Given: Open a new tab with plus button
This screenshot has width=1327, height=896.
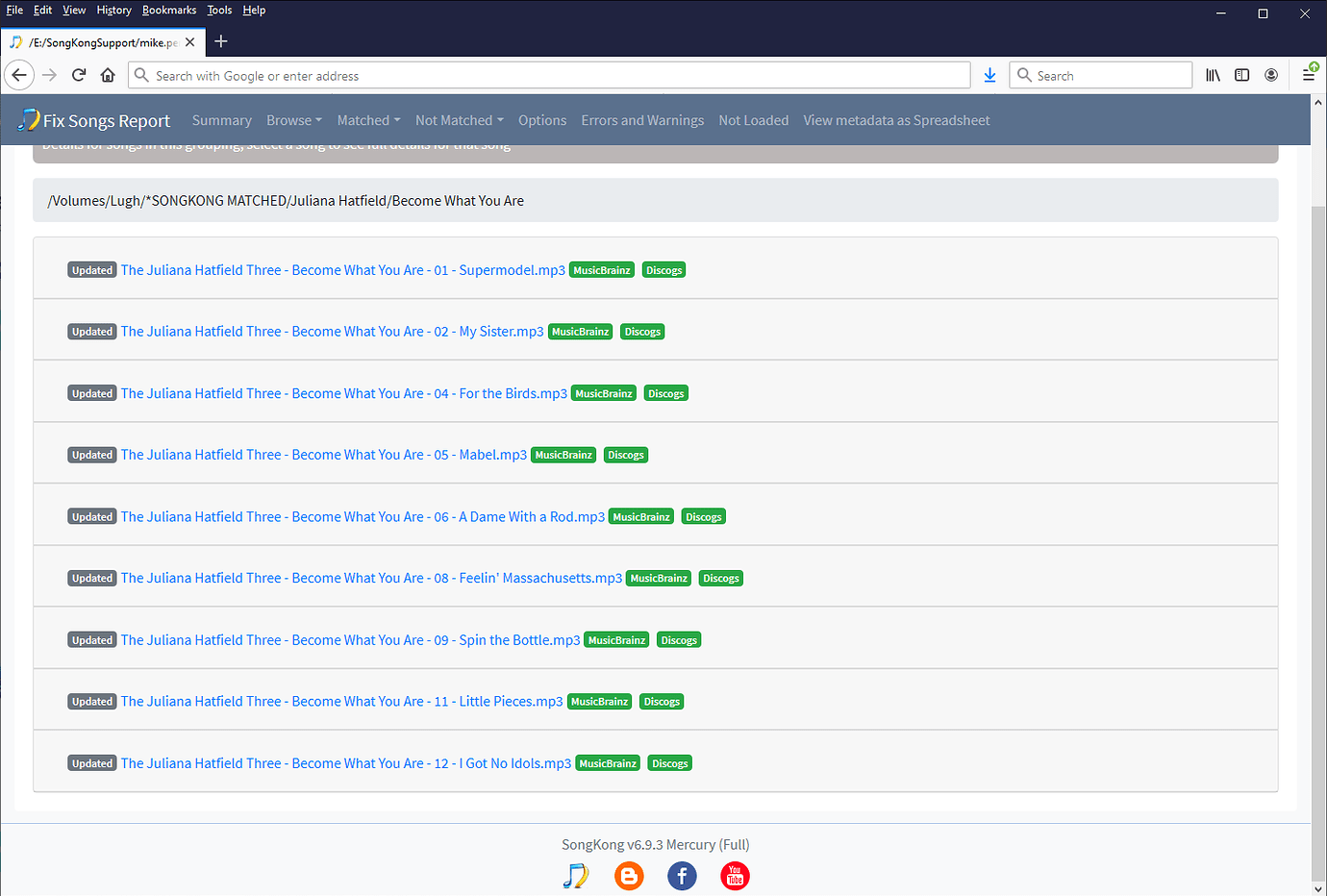Looking at the screenshot, I should click(221, 41).
